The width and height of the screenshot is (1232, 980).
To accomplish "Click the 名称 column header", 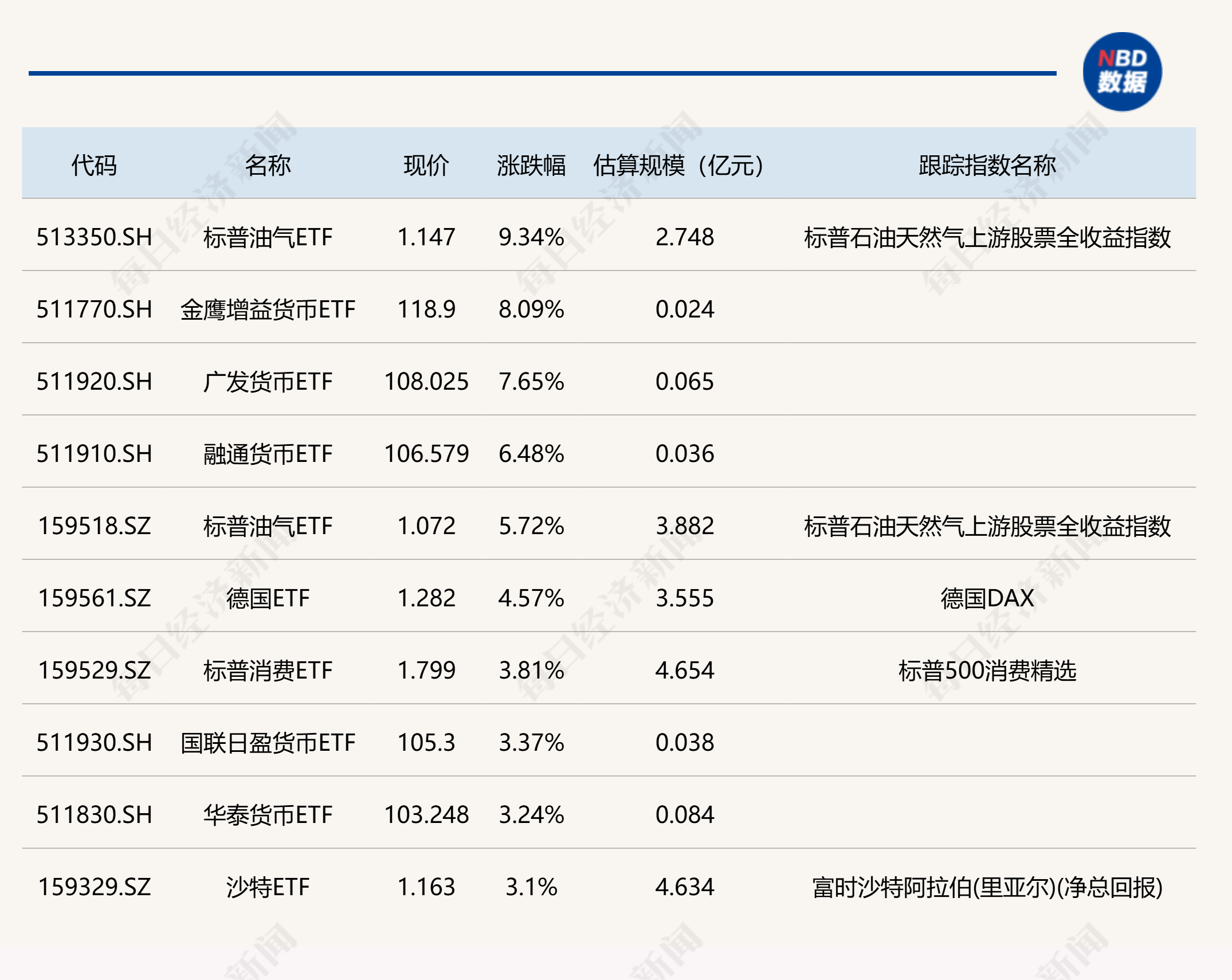I will coord(268,165).
